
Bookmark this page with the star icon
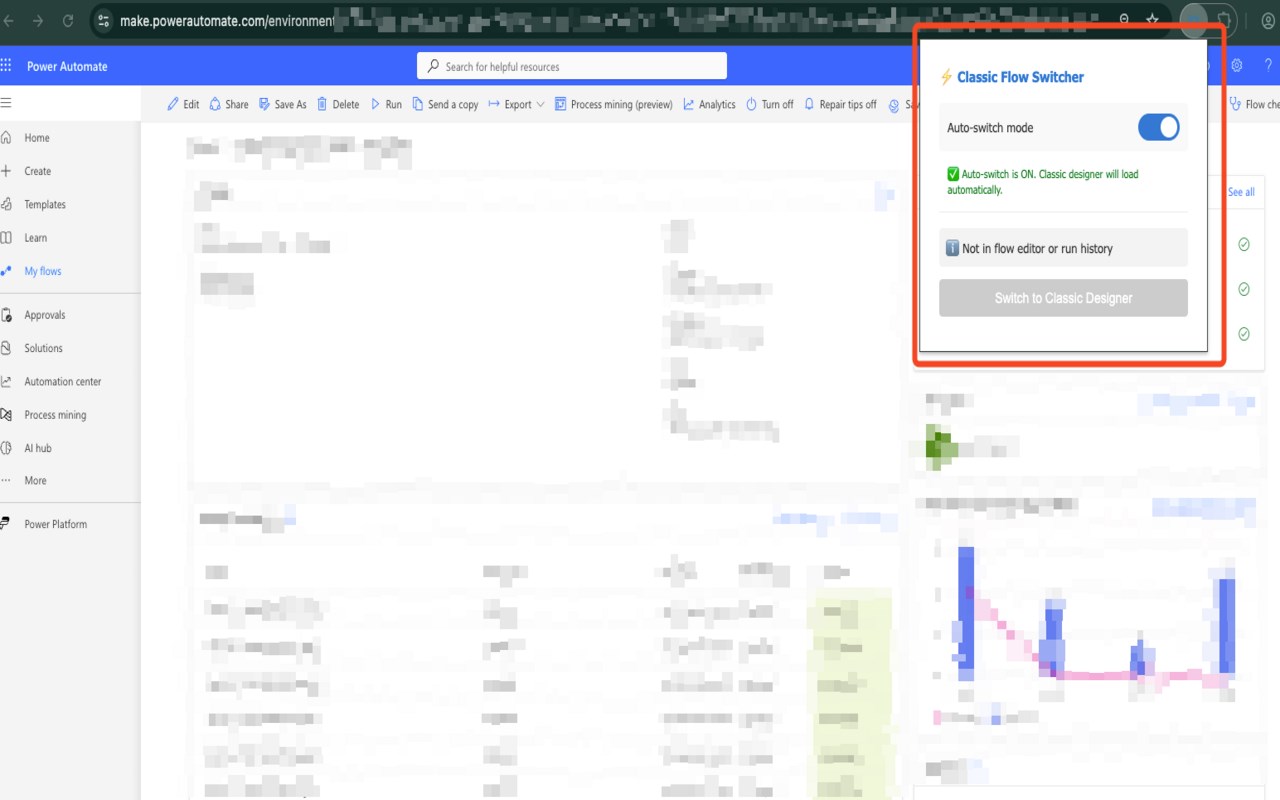click(1152, 20)
